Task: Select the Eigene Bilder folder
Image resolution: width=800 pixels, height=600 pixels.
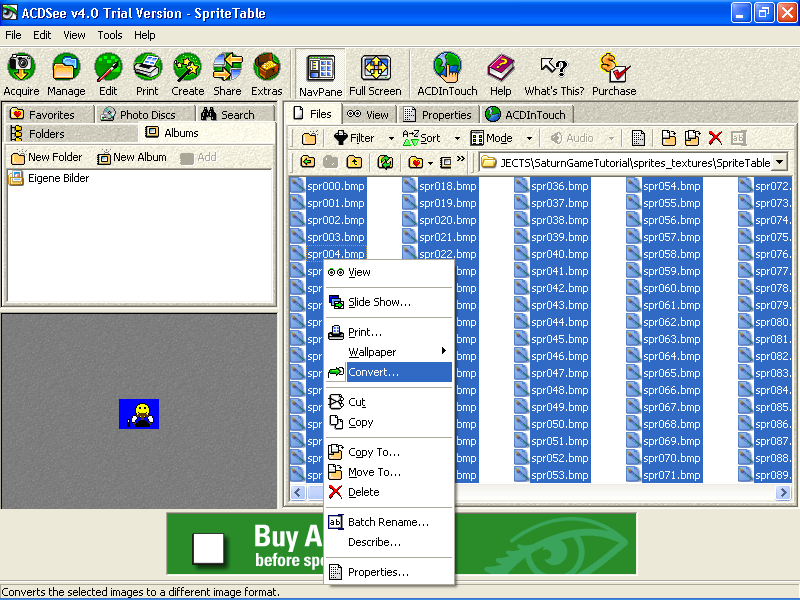Action: click(x=57, y=178)
